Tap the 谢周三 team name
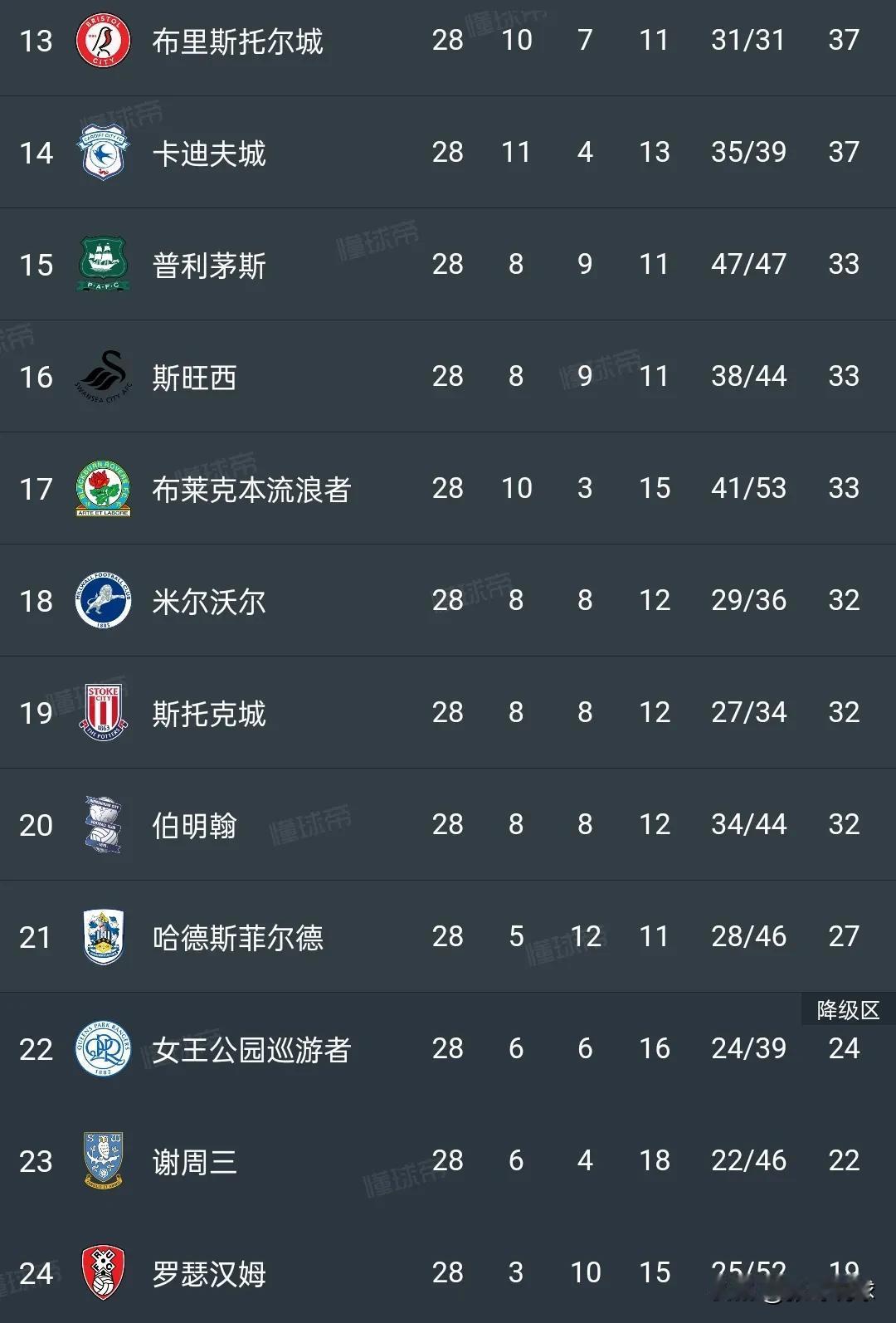 tap(194, 1162)
